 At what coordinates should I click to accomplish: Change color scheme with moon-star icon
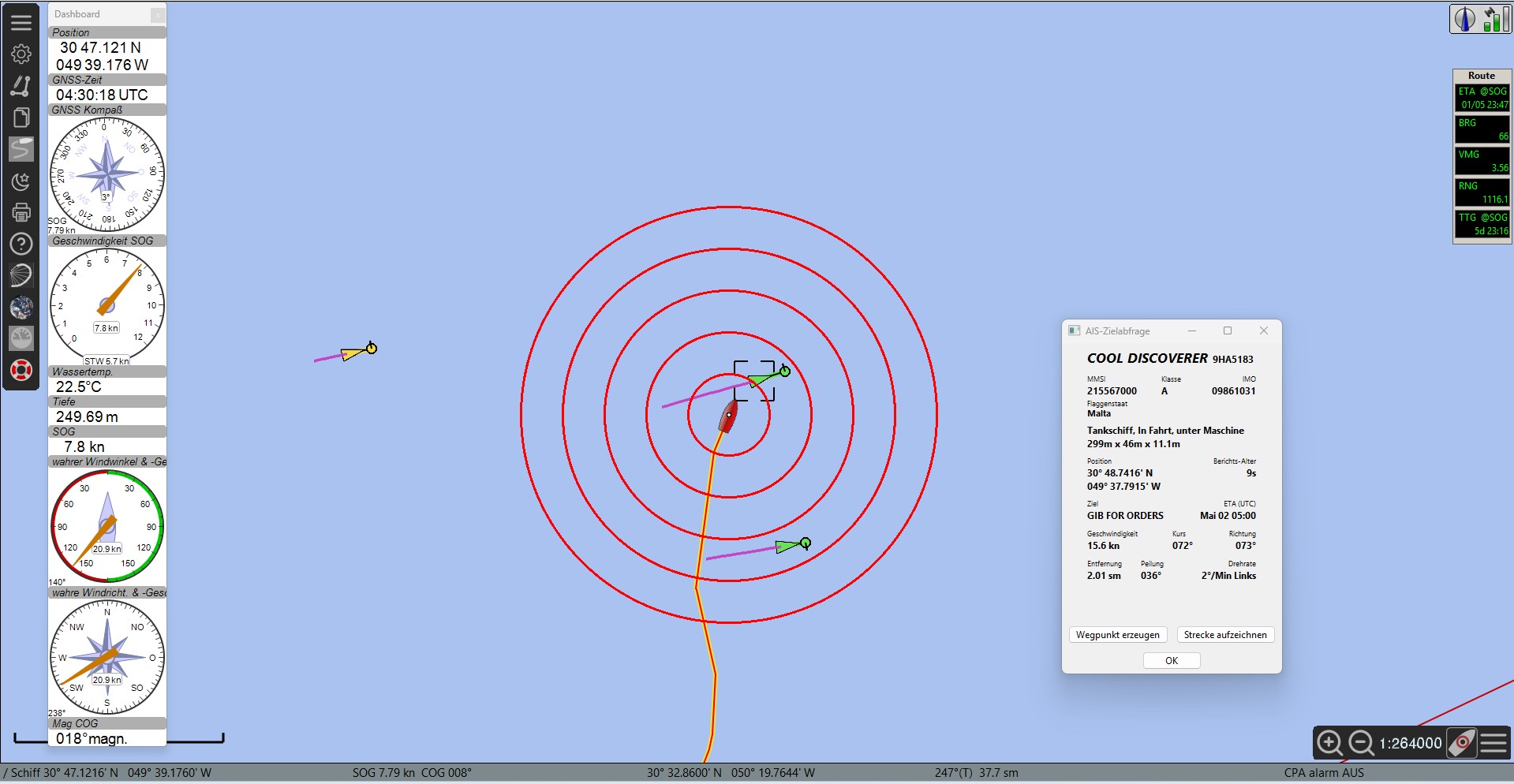point(21,181)
